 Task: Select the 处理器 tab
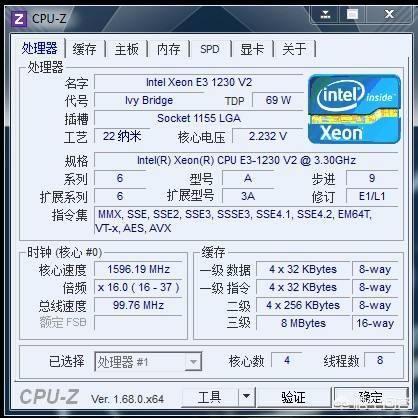coord(40,49)
